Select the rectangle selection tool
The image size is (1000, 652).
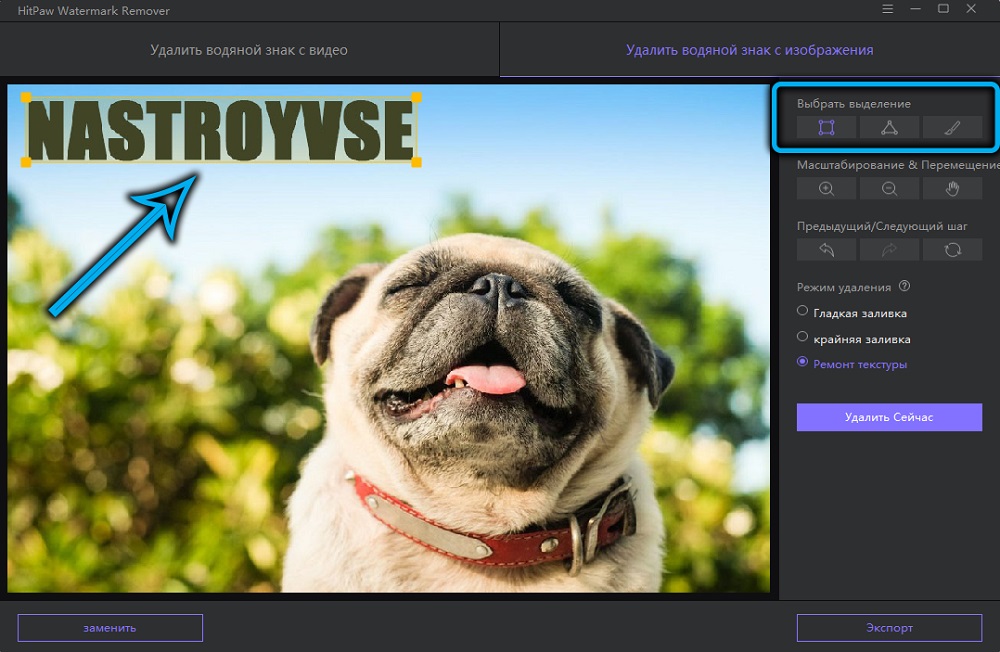(x=826, y=127)
